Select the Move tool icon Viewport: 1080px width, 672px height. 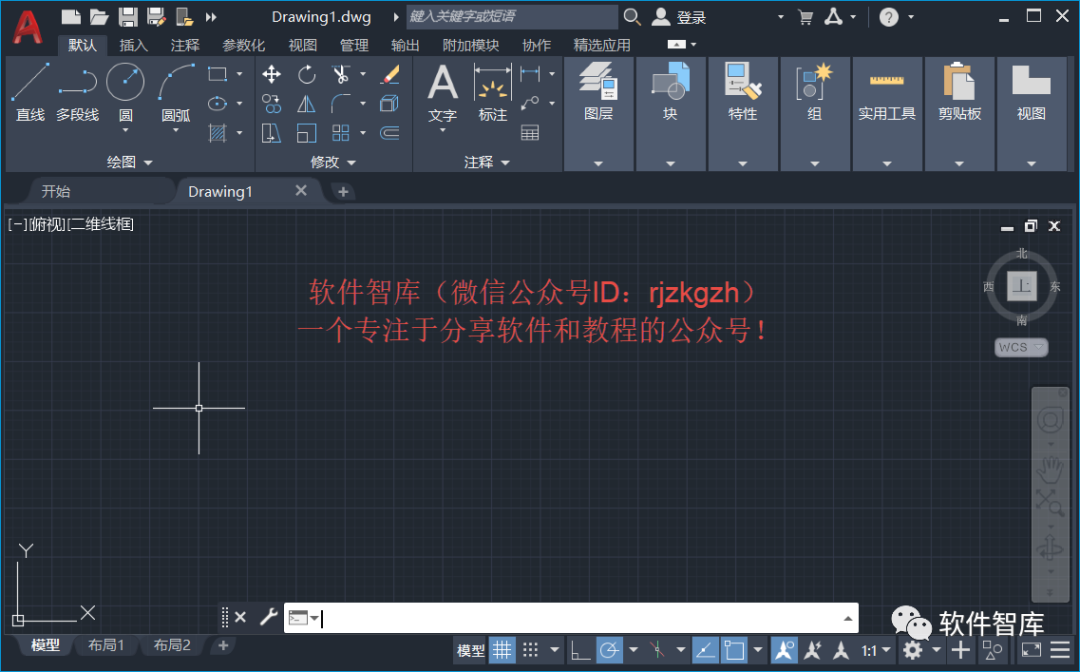pyautogui.click(x=271, y=74)
